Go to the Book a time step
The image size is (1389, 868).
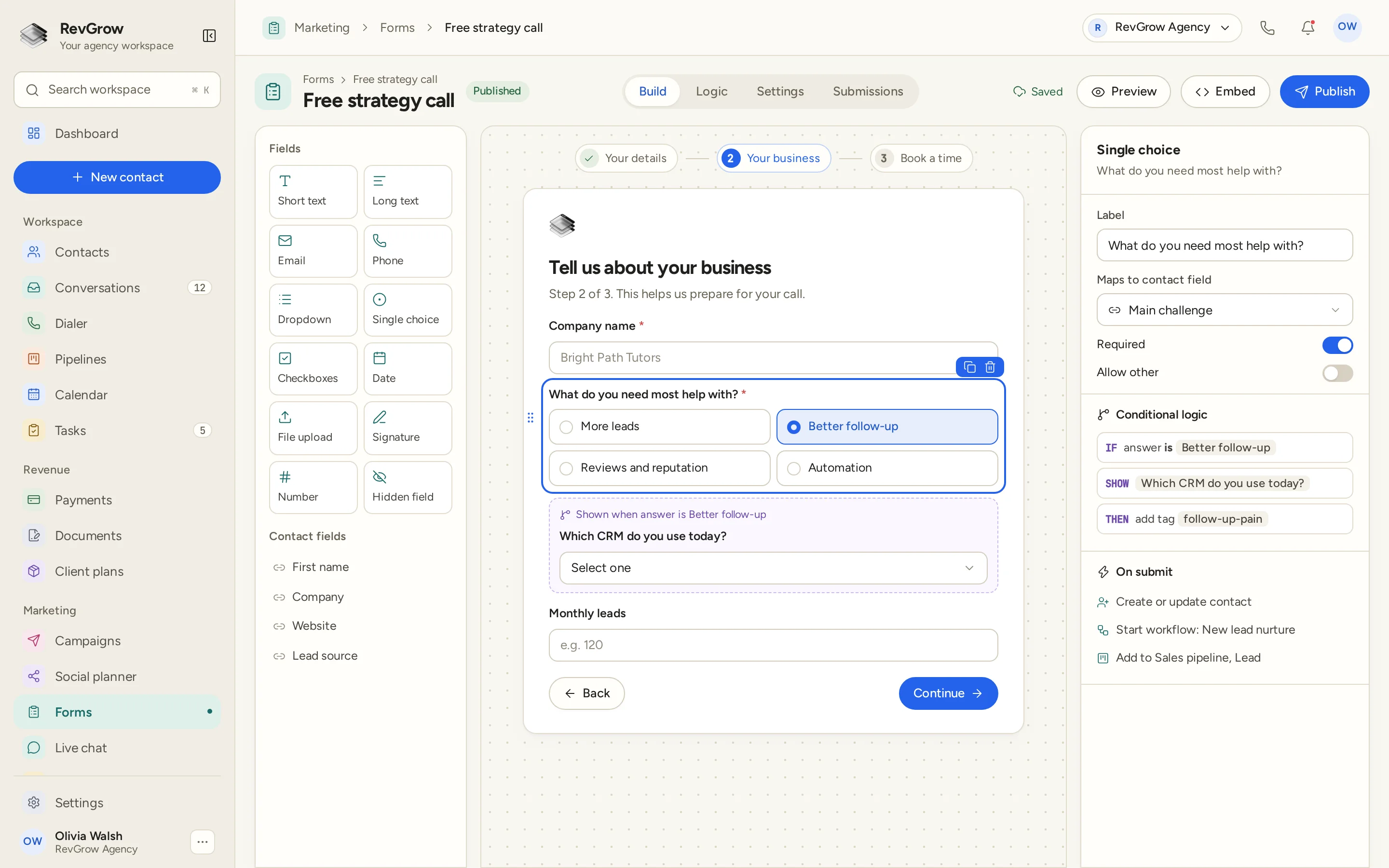pos(921,158)
